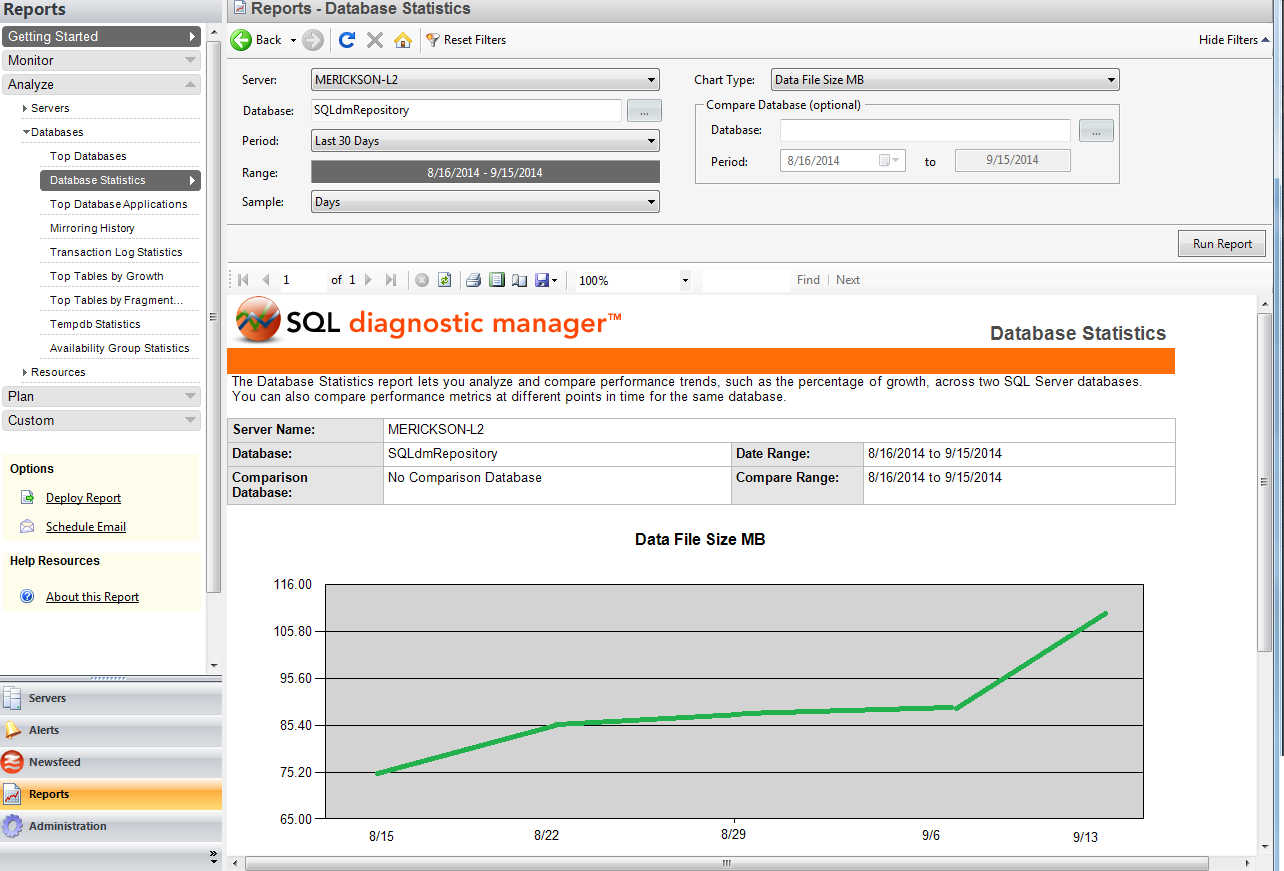Open the export format dropdown arrow
Viewport: 1284px width, 871px height.
[554, 281]
